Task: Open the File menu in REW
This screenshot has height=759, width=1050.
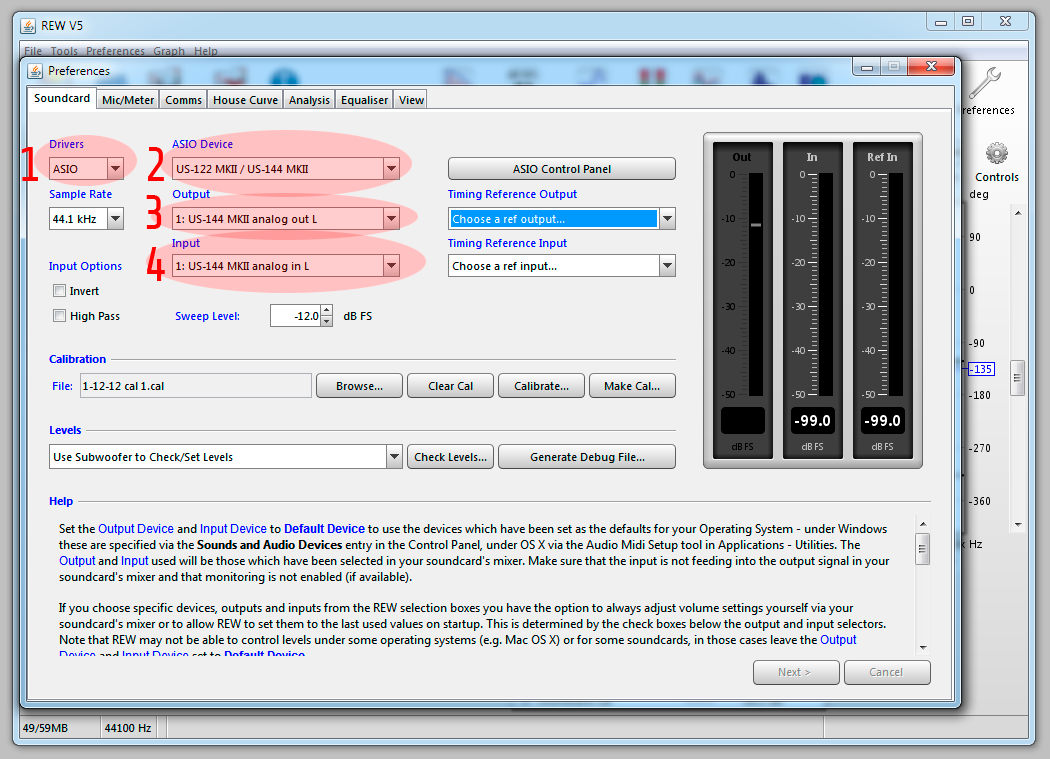Action: pyautogui.click(x=33, y=51)
